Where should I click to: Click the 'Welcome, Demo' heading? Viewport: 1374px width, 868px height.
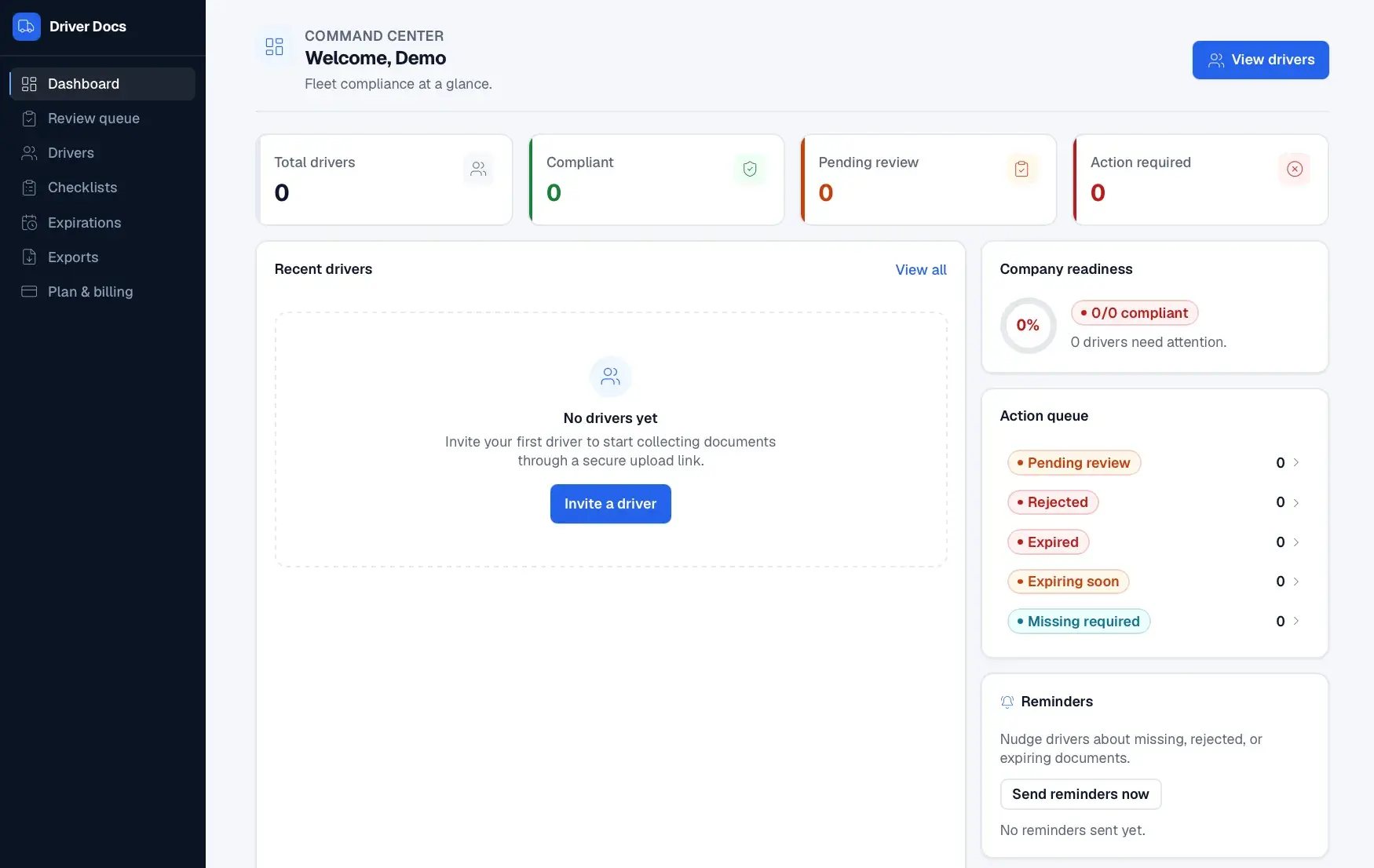click(375, 58)
